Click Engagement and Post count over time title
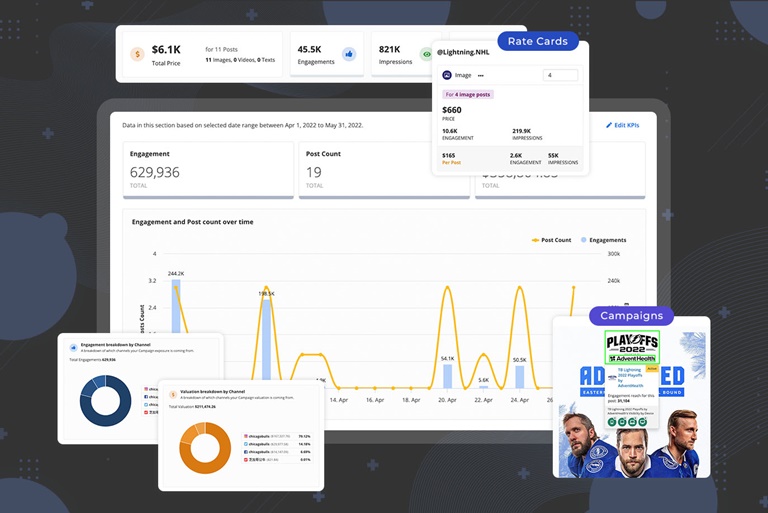 point(192,222)
